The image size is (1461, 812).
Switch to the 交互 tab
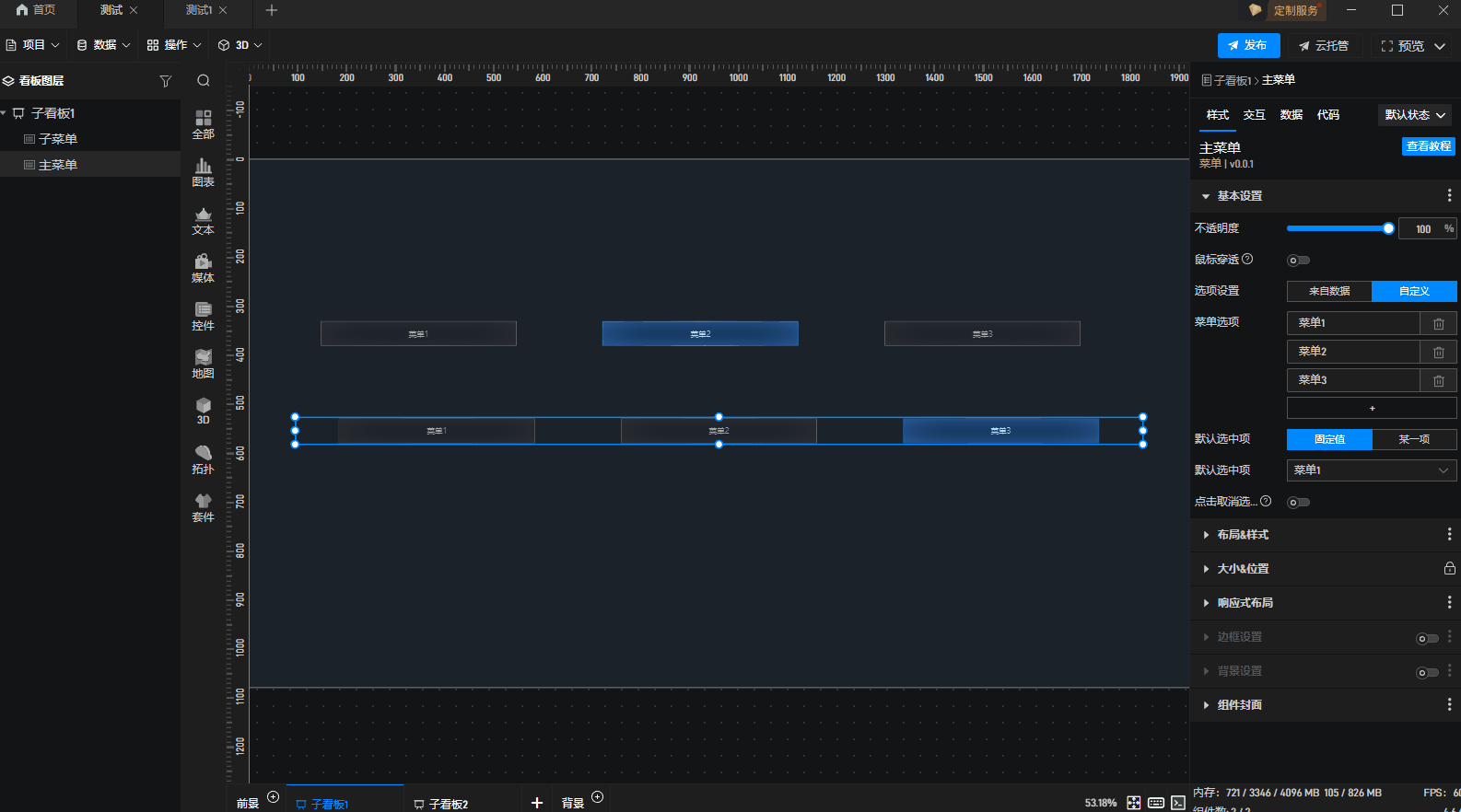pyautogui.click(x=1254, y=115)
